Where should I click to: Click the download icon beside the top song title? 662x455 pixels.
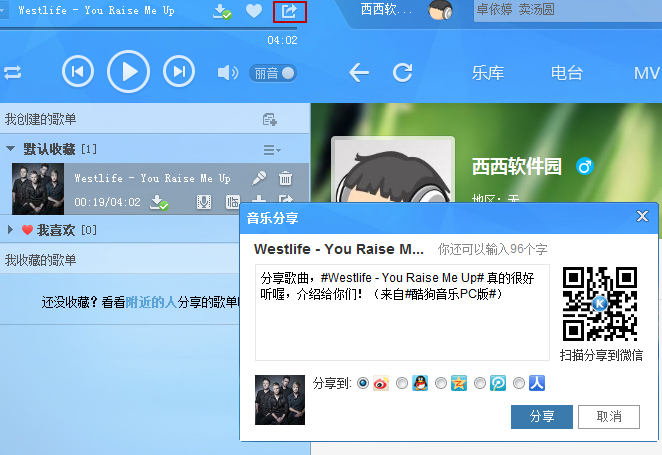coord(222,11)
